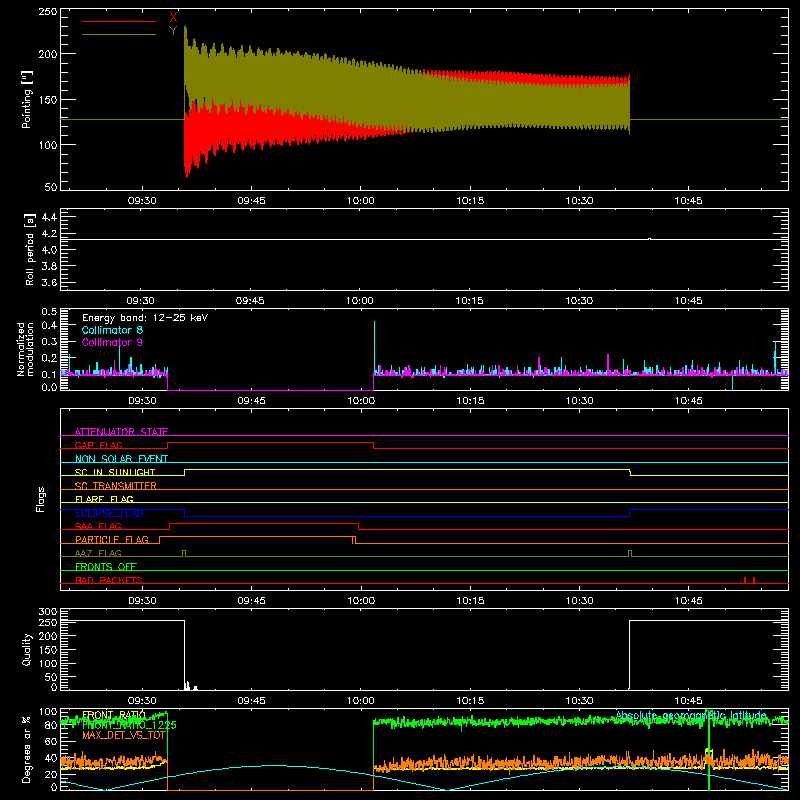Click the 09:45 tick under Pointing plot
This screenshot has height=800, width=800.
(x=251, y=201)
